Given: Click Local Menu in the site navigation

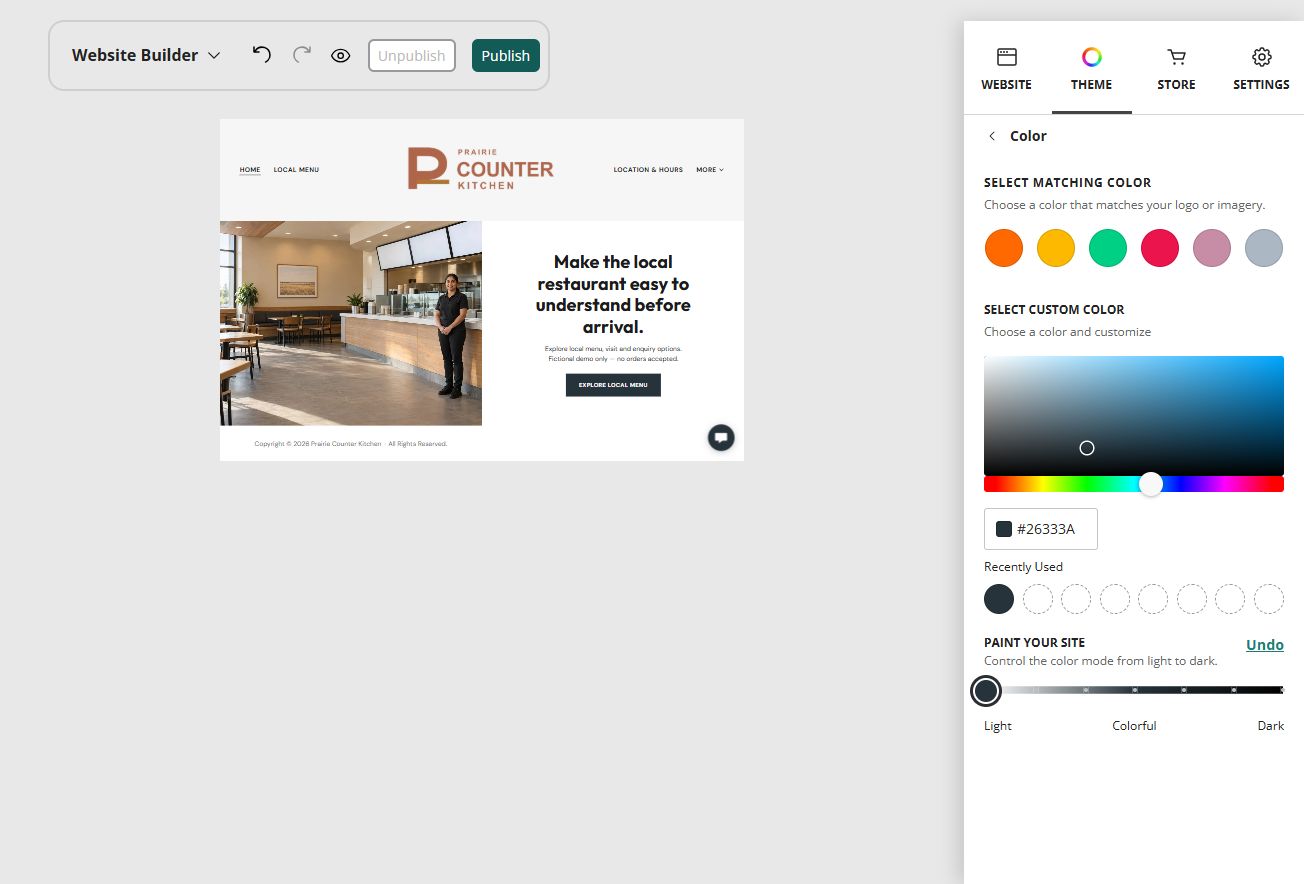Looking at the screenshot, I should (x=296, y=170).
